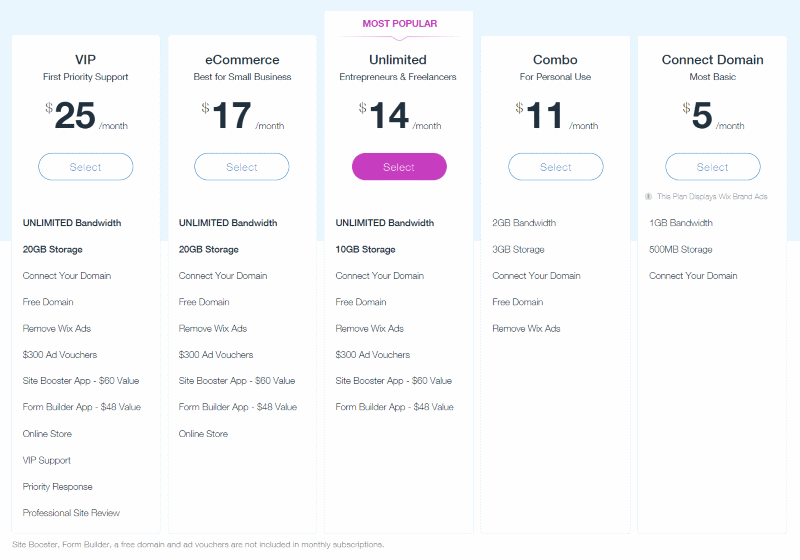Viewport: 800px width, 560px height.
Task: Click Professional Site Review feature in VIP
Action: (71, 513)
